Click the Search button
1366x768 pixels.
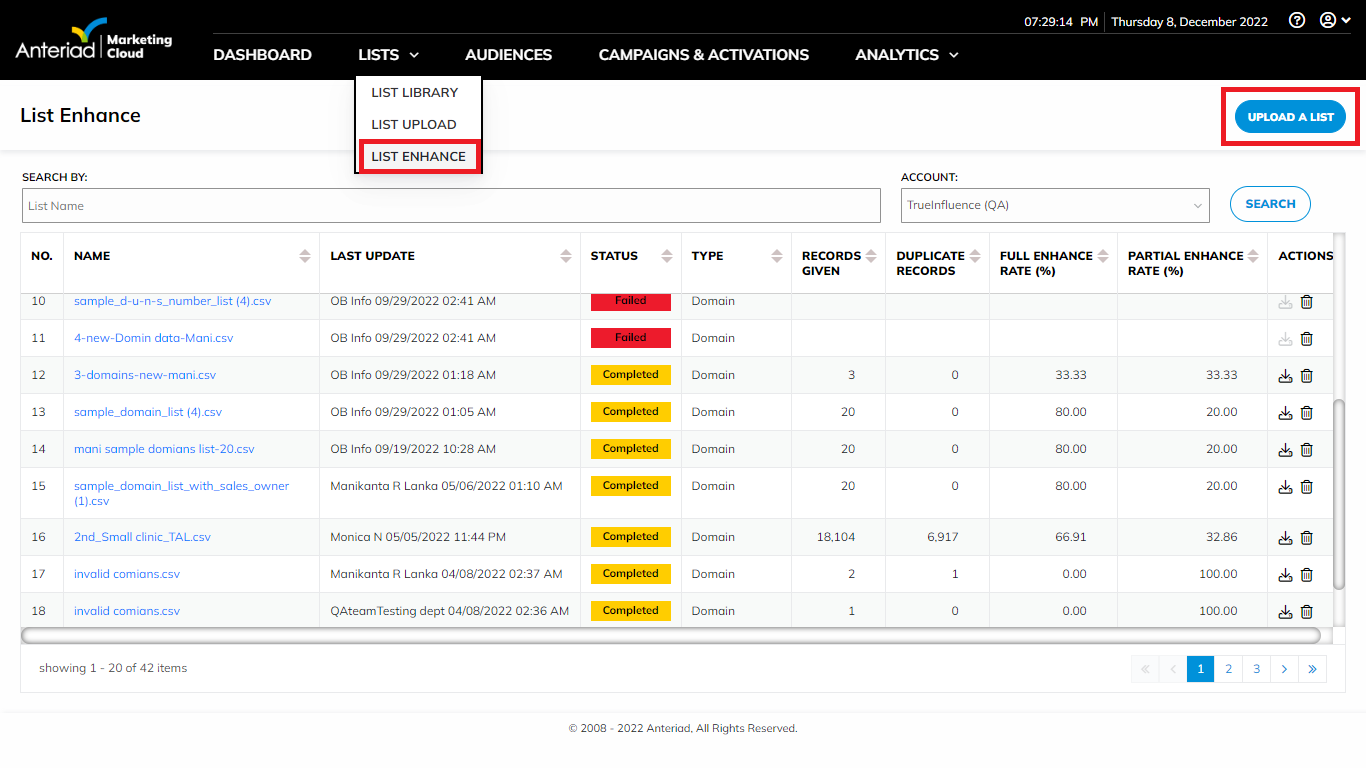click(x=1270, y=204)
